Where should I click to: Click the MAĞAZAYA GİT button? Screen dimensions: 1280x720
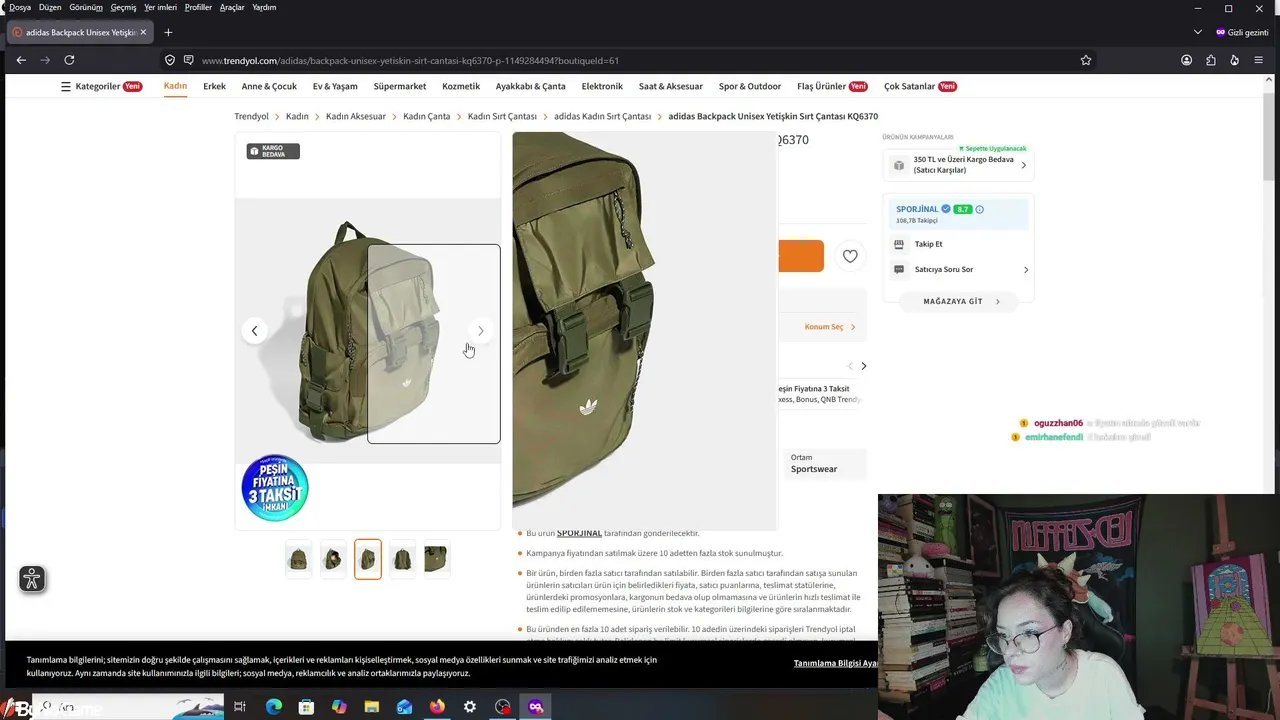point(958,301)
